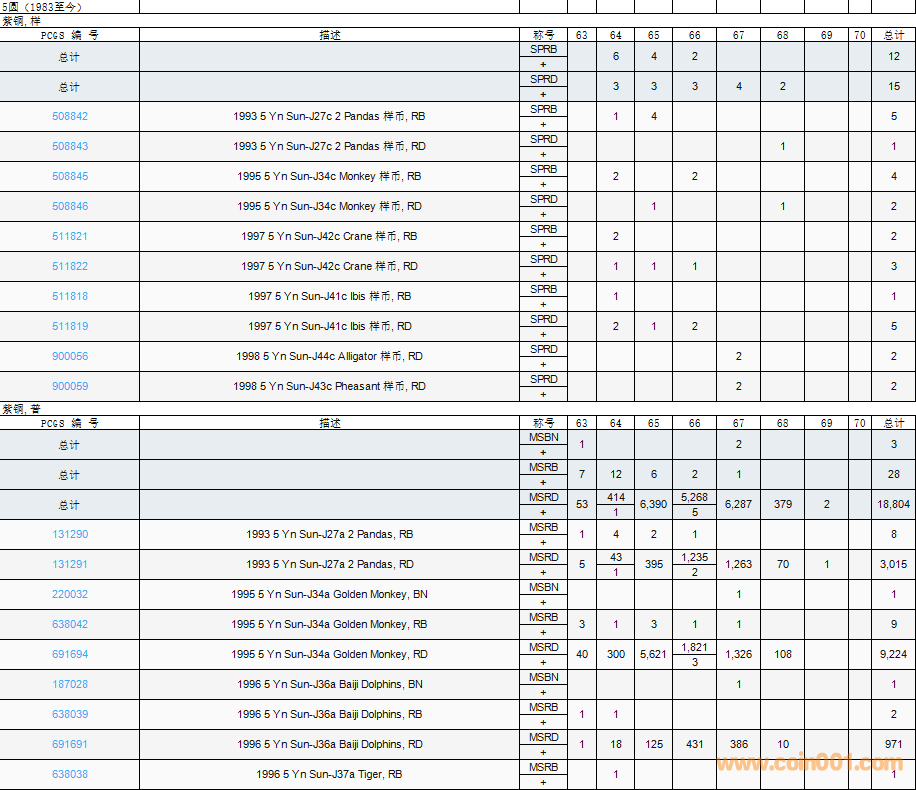Select the 9,224 total cell for Golden Monkey RD

[x=893, y=655]
